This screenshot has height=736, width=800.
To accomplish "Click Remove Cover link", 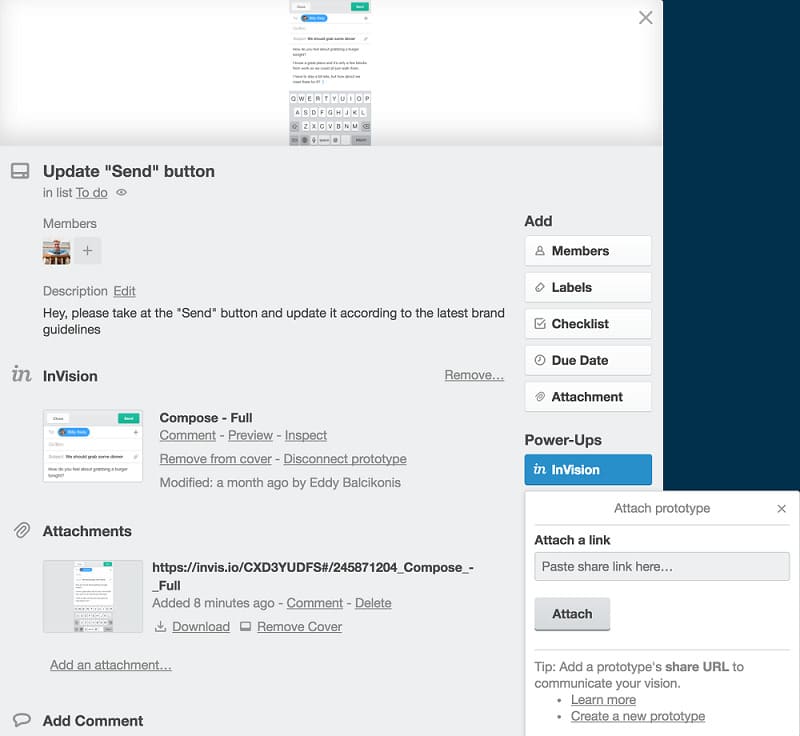I will coord(299,627).
